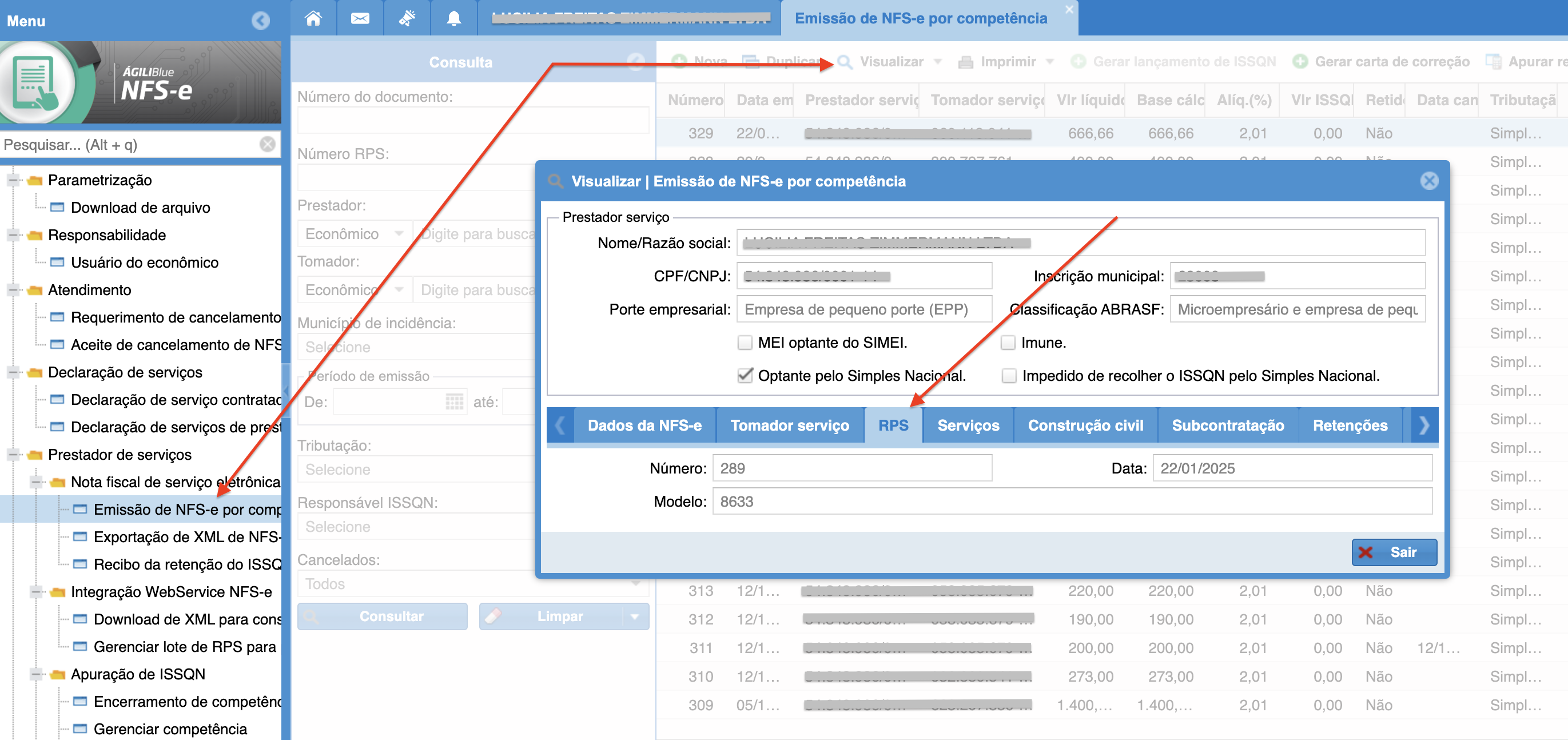
Task: Click the megaphone announcements icon
Action: pos(407,18)
